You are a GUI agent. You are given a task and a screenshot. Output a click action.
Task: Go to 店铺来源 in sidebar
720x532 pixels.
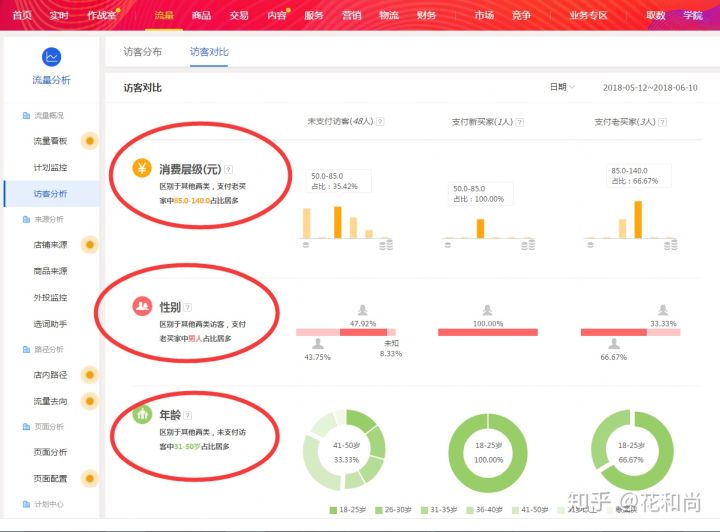pyautogui.click(x=50, y=245)
